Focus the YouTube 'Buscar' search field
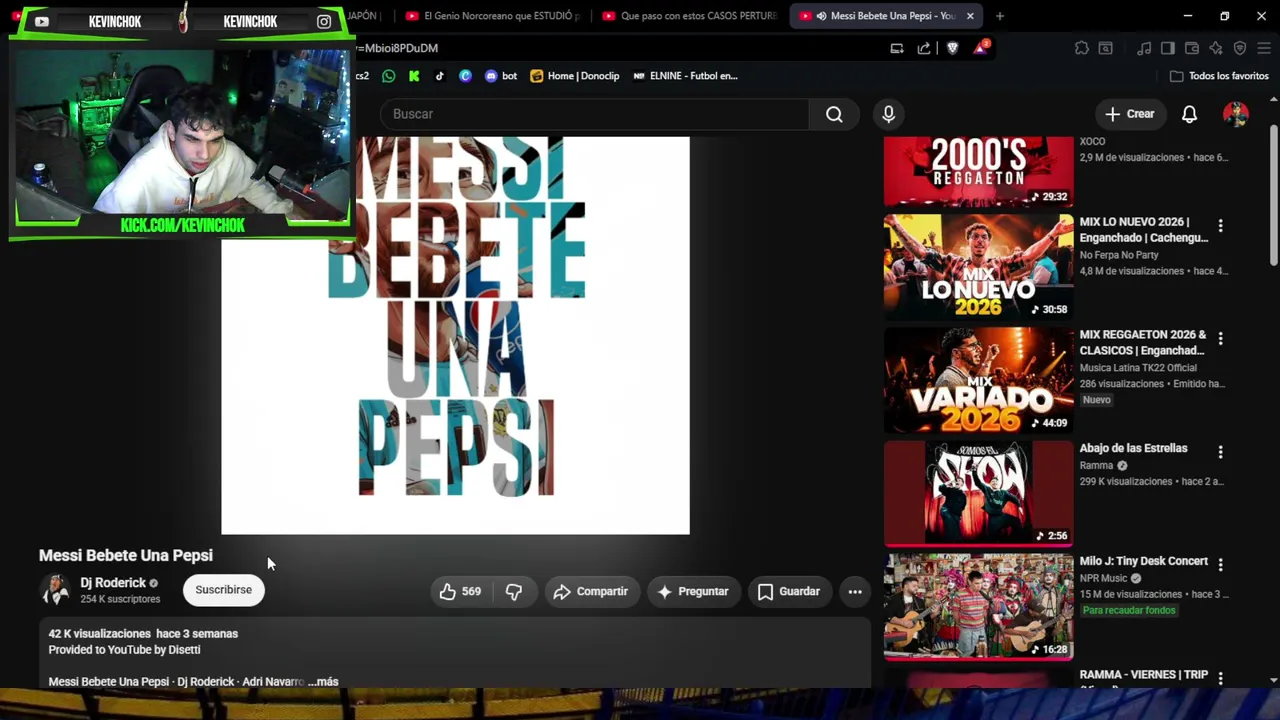 (x=594, y=114)
